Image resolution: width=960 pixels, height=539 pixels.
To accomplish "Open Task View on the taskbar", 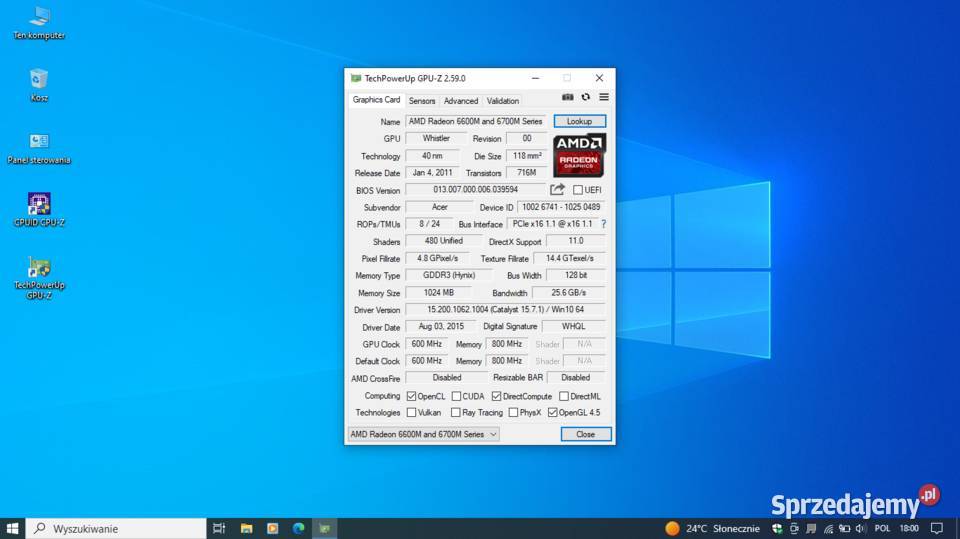I will point(219,529).
